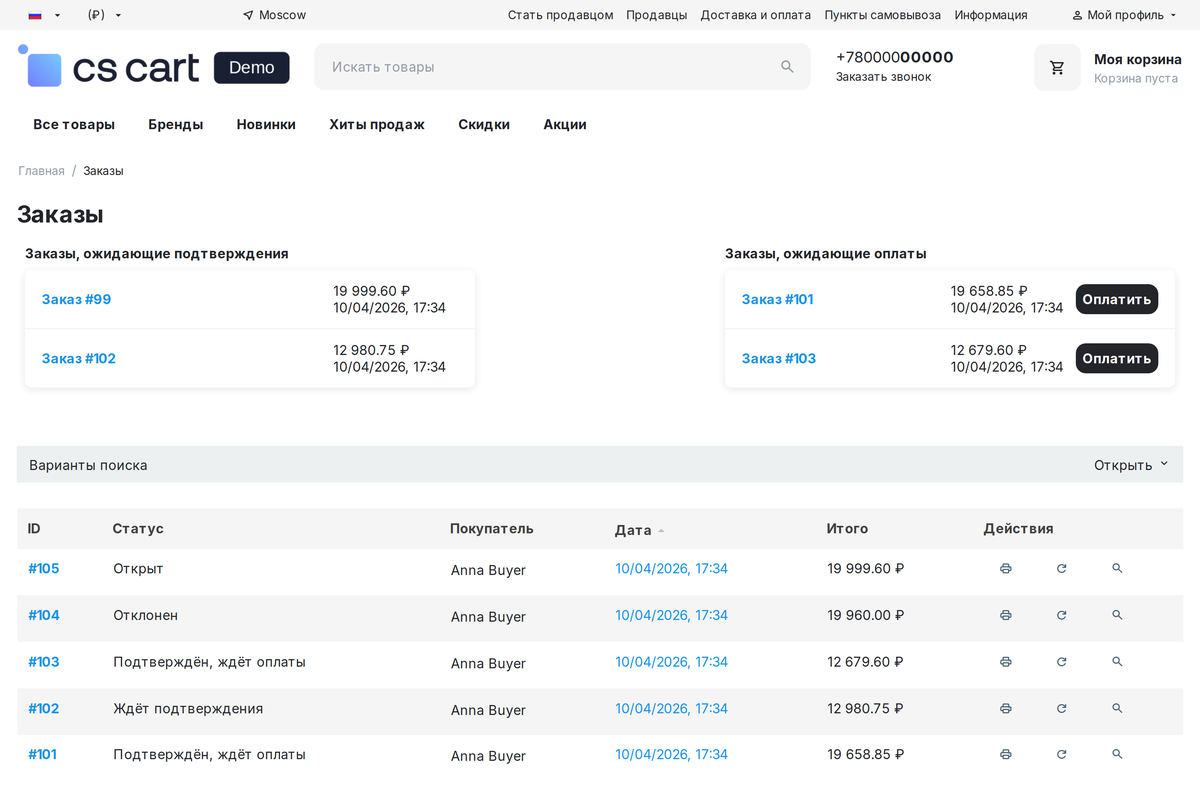
Task: Pay for order #103 with Оплатить
Action: pyautogui.click(x=1117, y=358)
